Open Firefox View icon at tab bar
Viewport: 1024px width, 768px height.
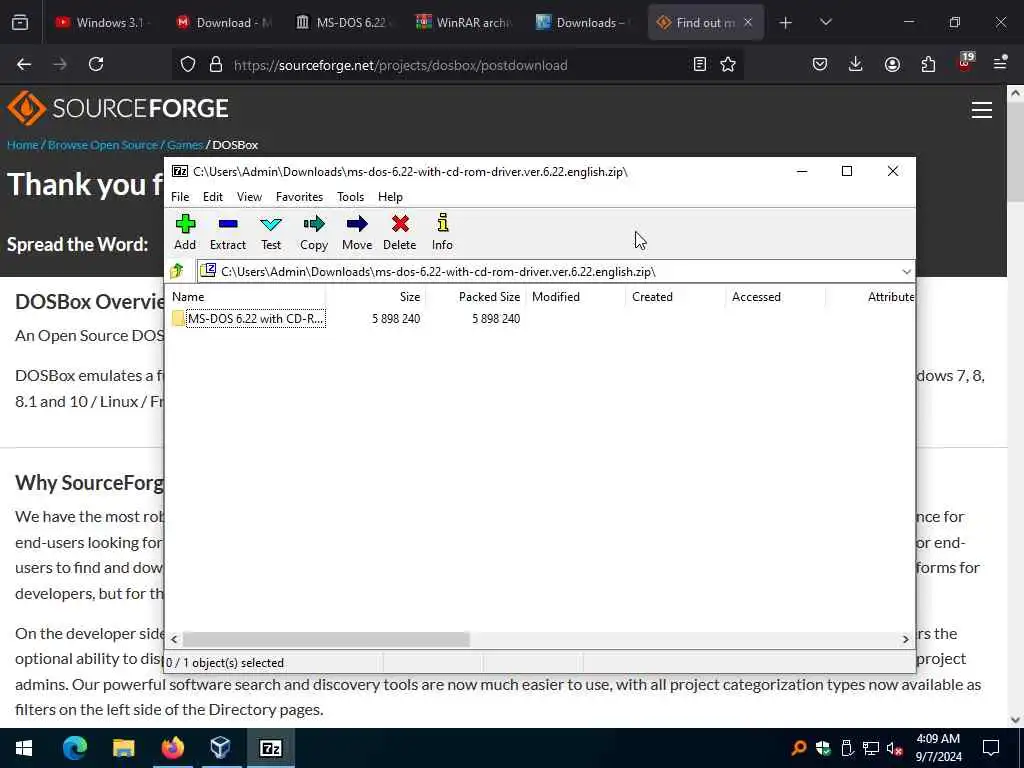click(x=20, y=23)
